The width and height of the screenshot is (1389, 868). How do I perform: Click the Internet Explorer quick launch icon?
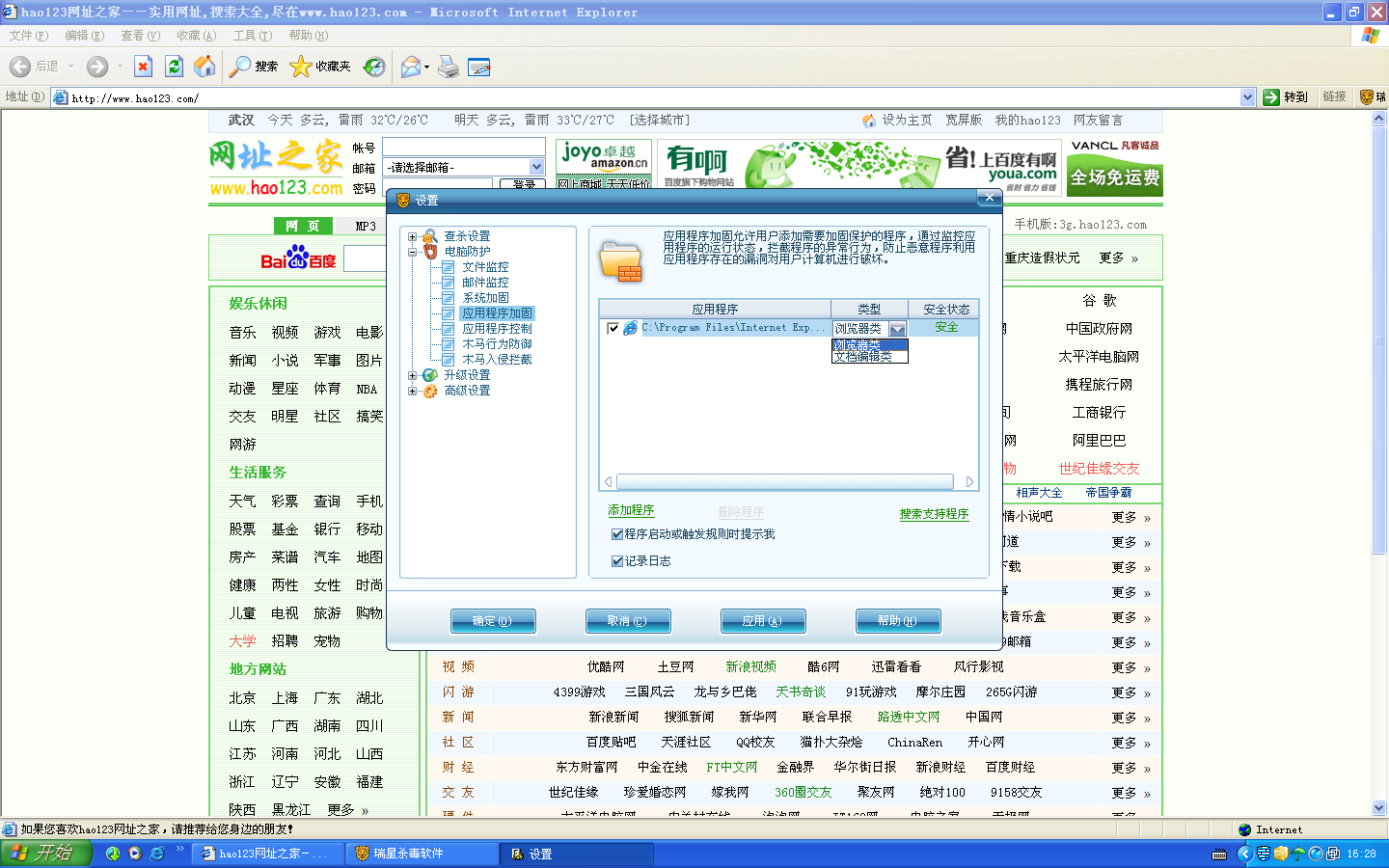click(x=157, y=854)
